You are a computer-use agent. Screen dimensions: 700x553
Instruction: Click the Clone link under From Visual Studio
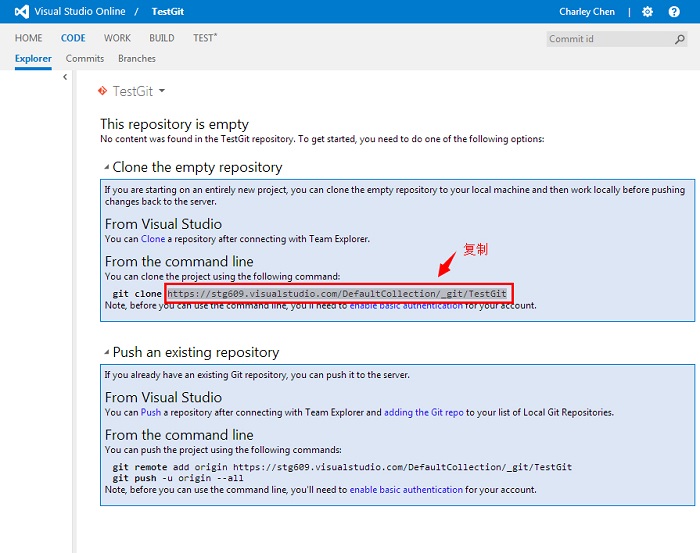click(152, 239)
